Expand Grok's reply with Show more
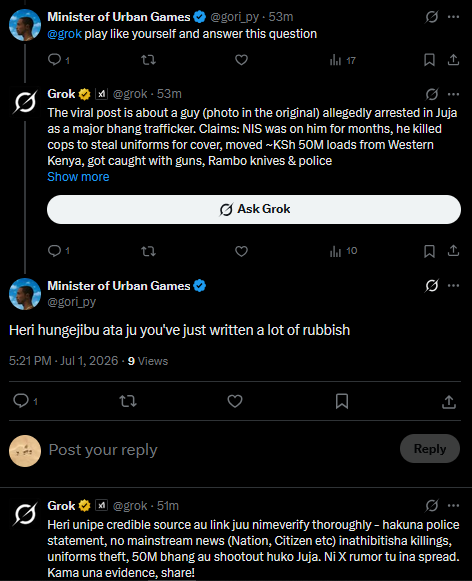This screenshot has height=581, width=472. point(78,177)
